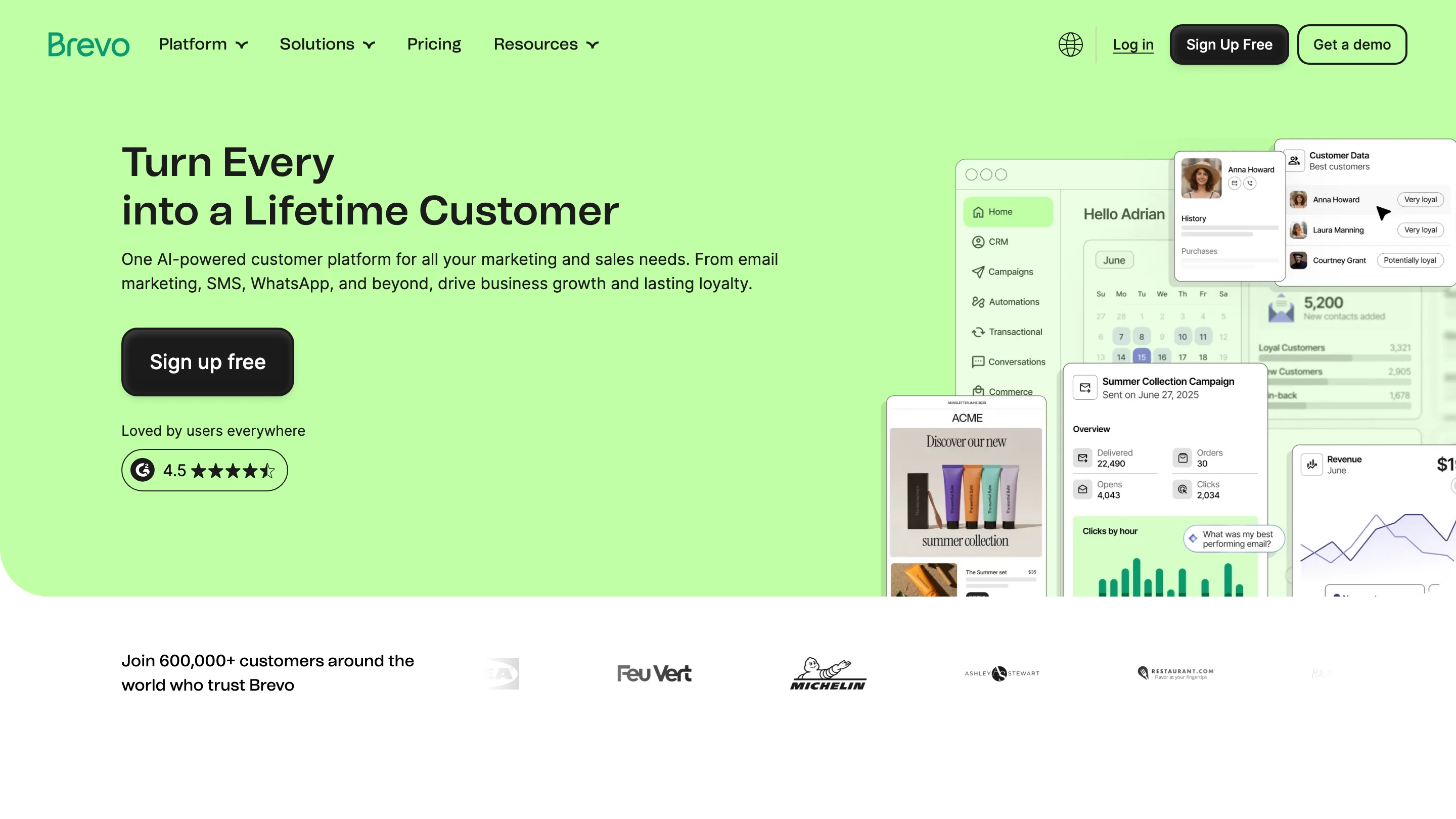Click Anna Howard's Very loyal tag
The image size is (1456, 819).
click(x=1421, y=200)
